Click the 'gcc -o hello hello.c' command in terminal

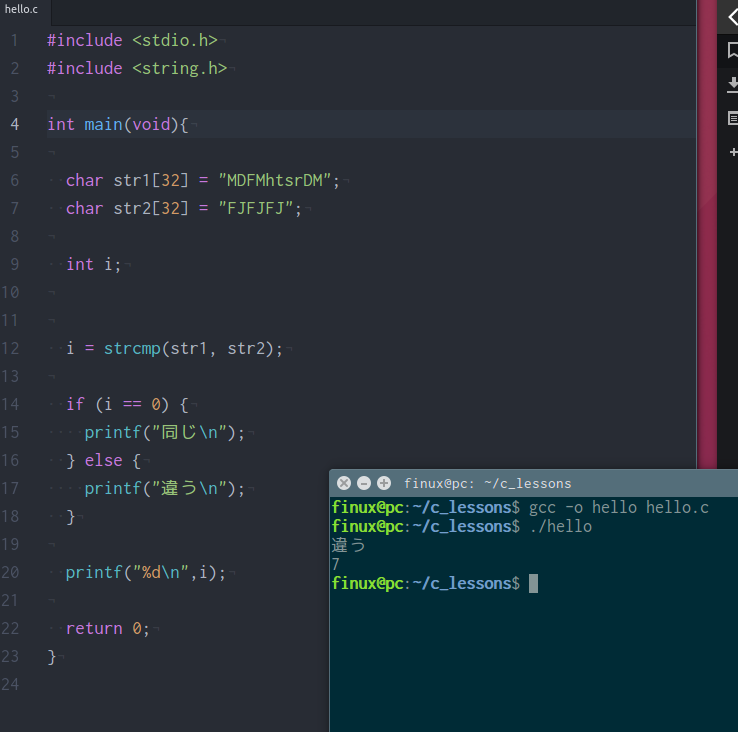[x=619, y=507]
